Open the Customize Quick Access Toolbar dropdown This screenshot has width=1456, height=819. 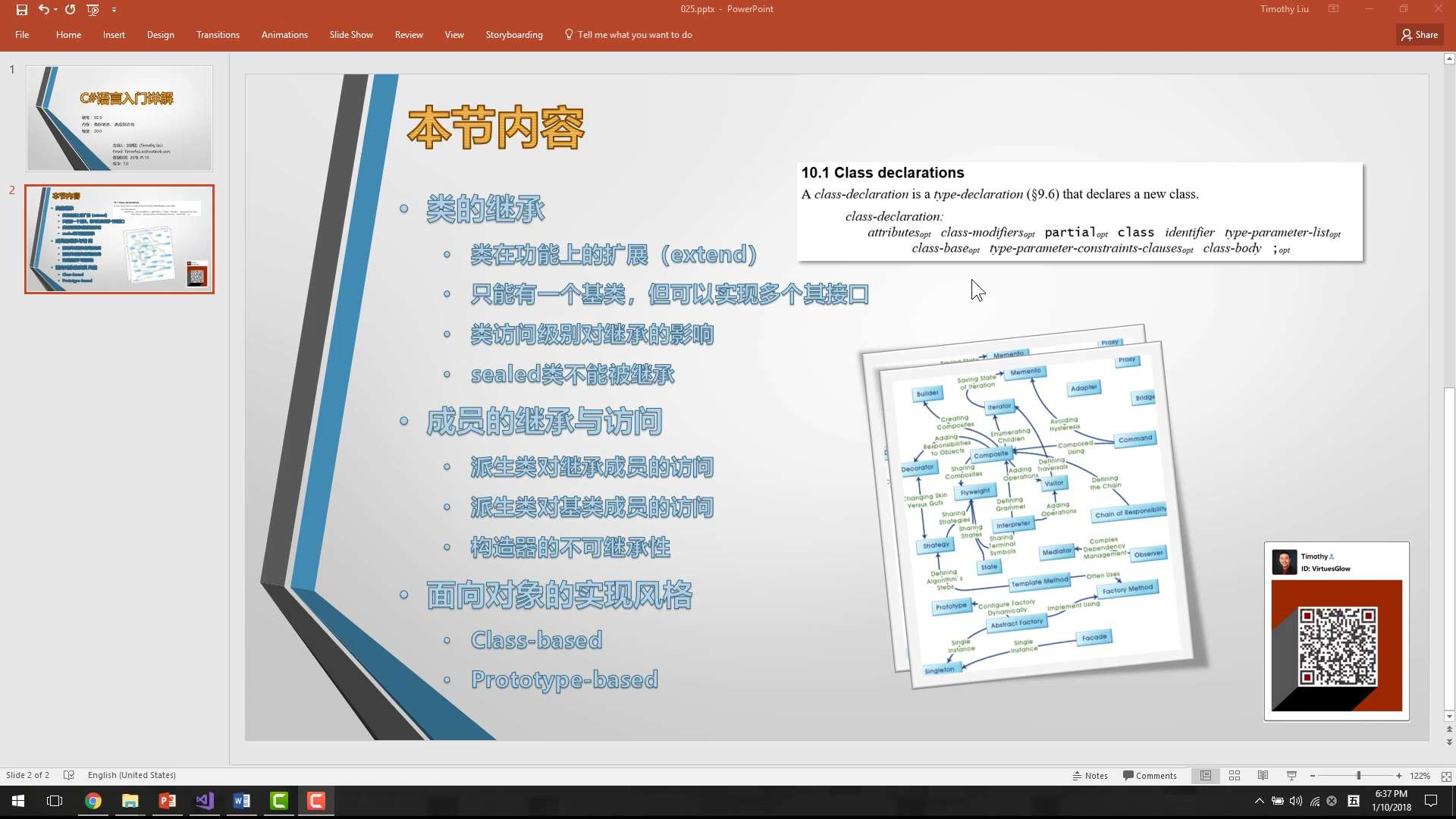click(114, 10)
